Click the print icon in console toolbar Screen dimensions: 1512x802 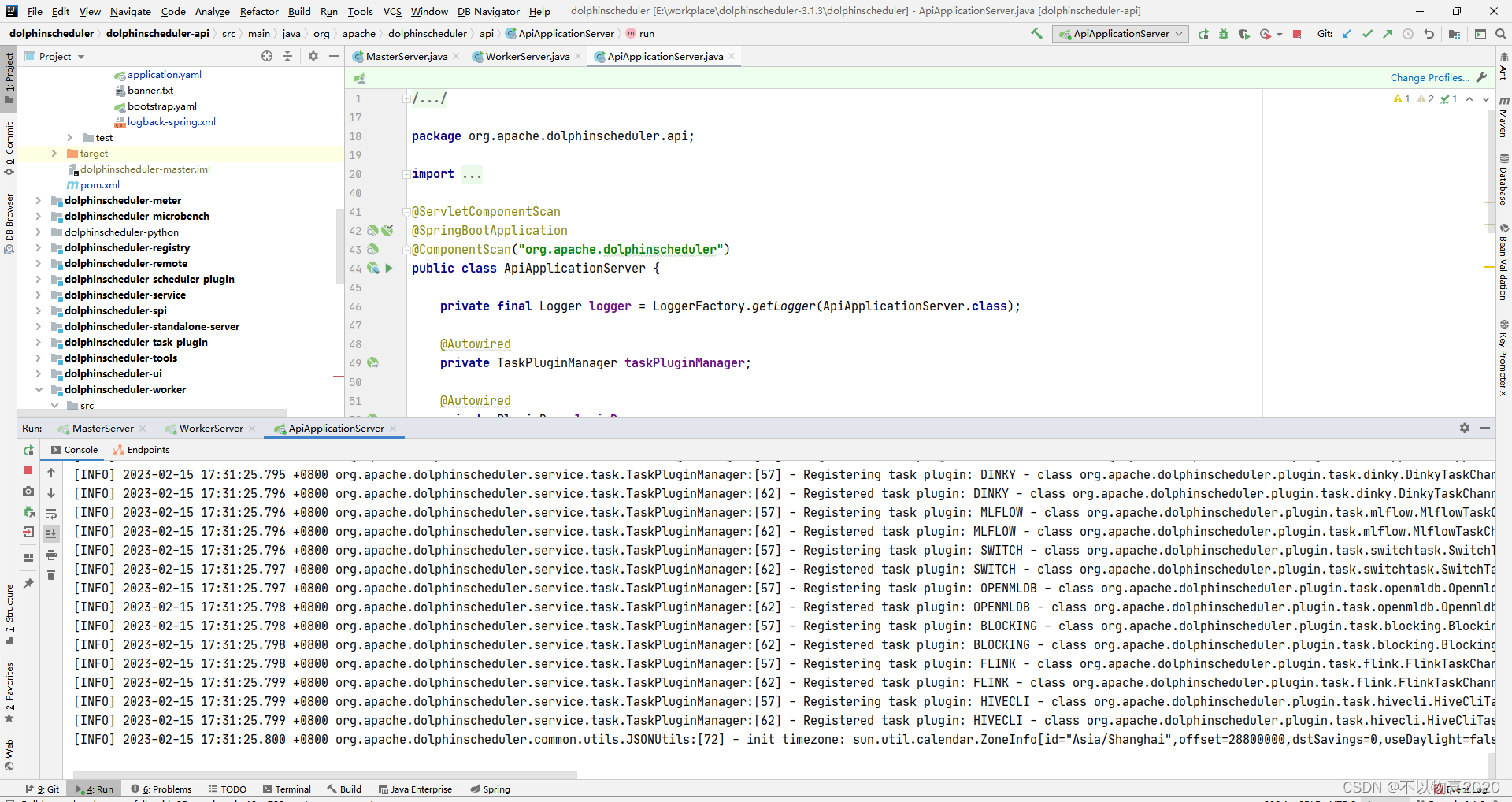(51, 555)
